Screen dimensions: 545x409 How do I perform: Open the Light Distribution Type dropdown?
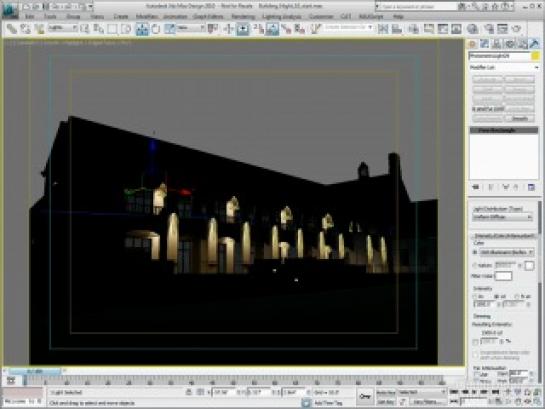[x=503, y=217]
